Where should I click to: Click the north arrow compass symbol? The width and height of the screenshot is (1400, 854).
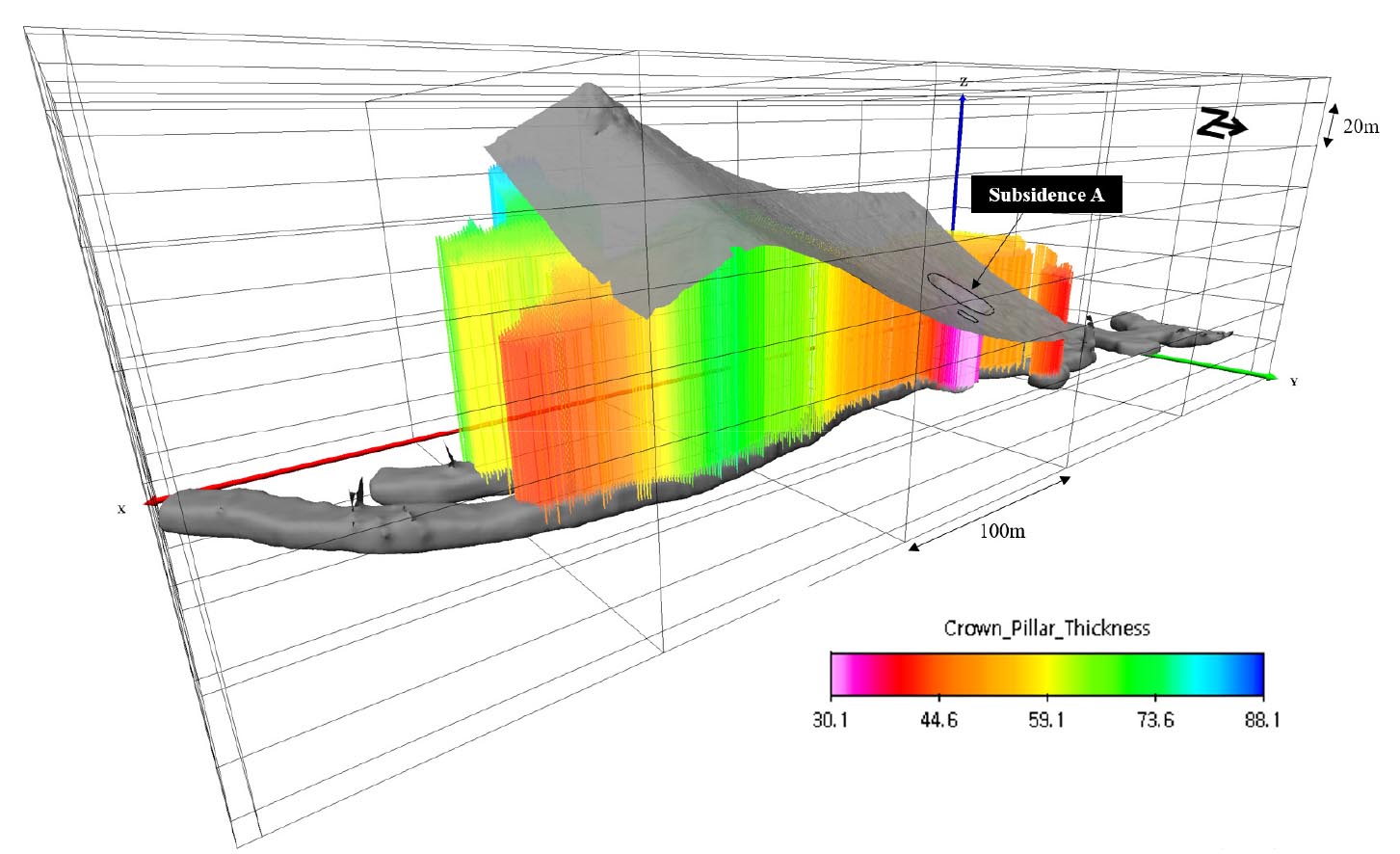tap(1222, 124)
